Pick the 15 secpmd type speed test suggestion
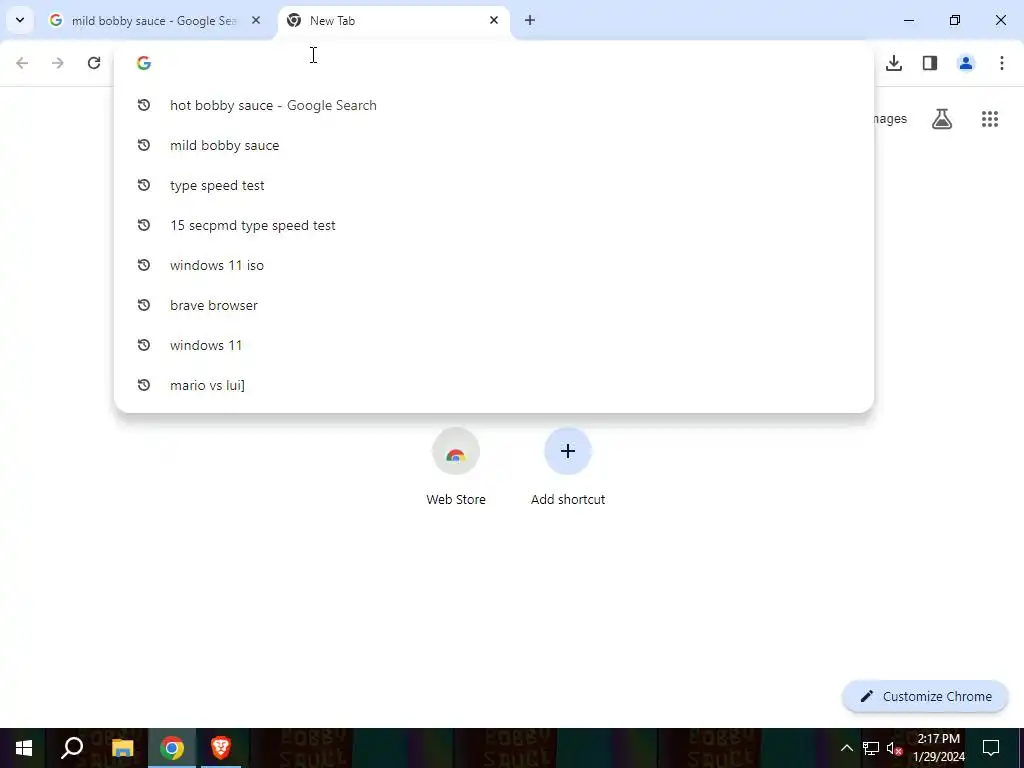The image size is (1024, 768). coord(494,225)
